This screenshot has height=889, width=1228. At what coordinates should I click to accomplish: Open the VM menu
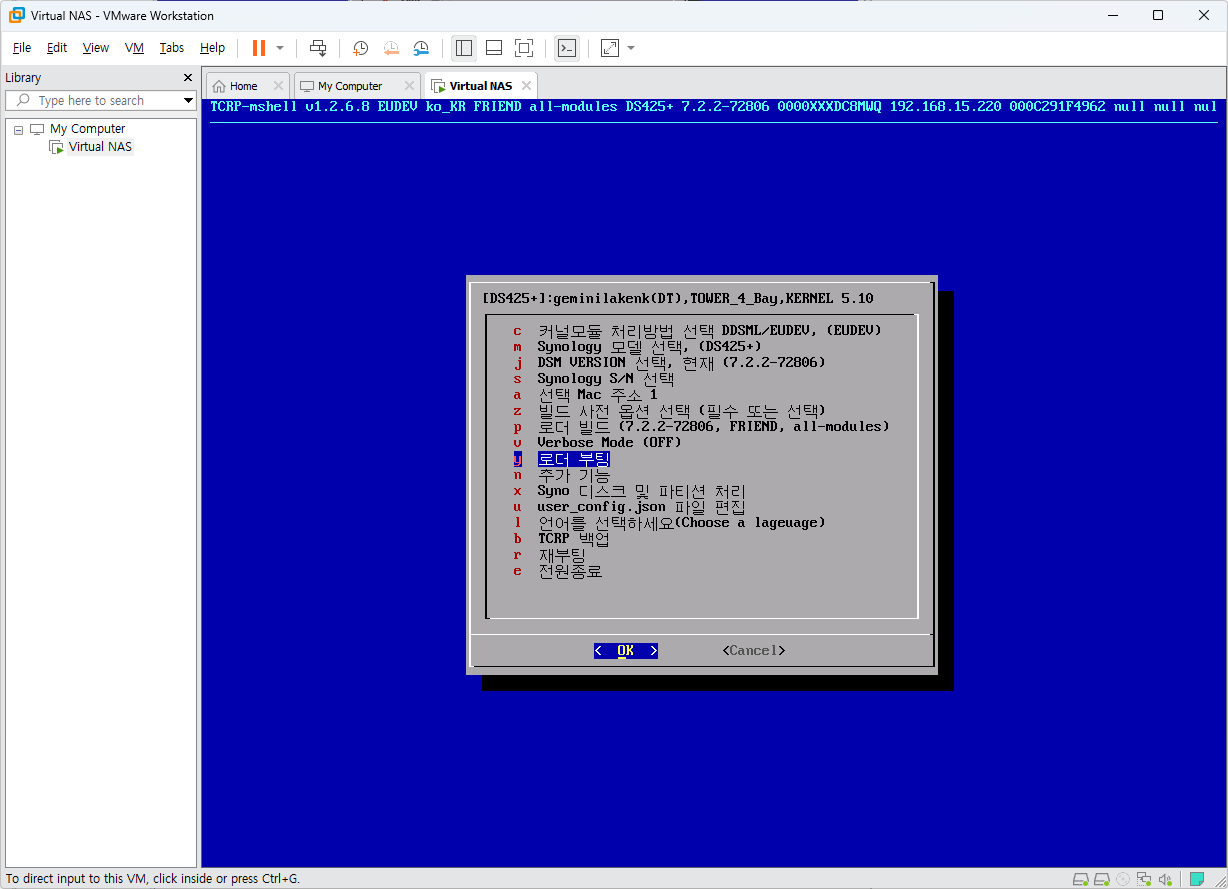(134, 48)
